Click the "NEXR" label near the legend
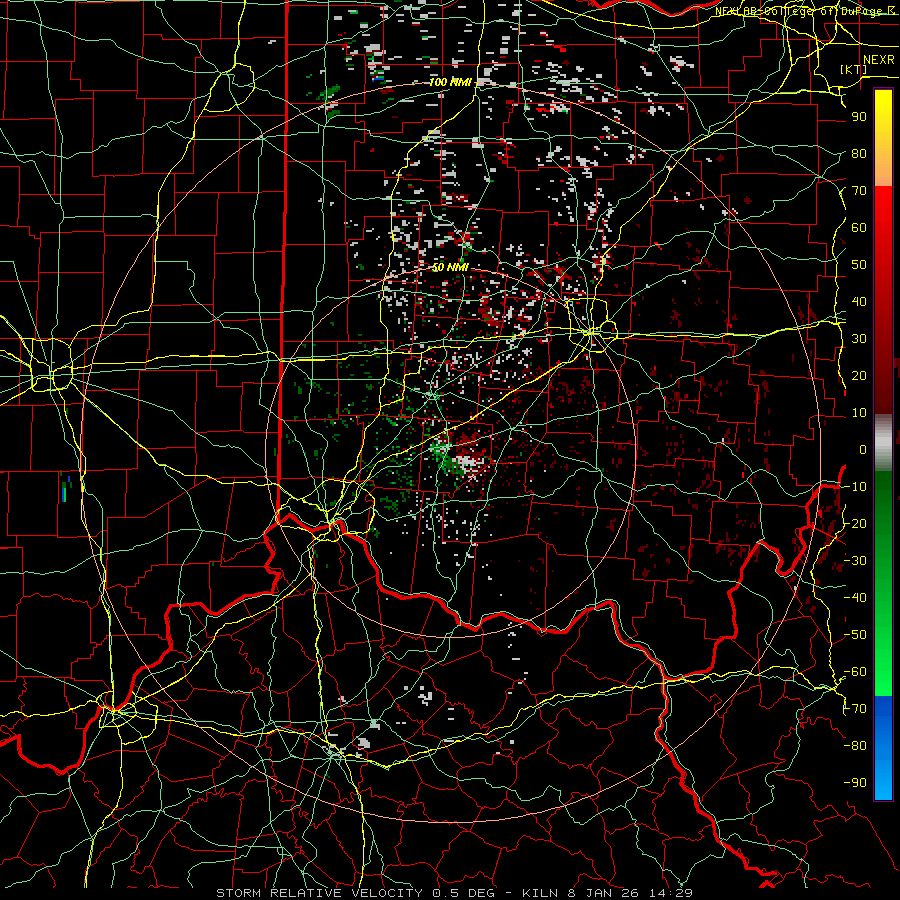The height and width of the screenshot is (900, 900). pyautogui.click(x=879, y=60)
